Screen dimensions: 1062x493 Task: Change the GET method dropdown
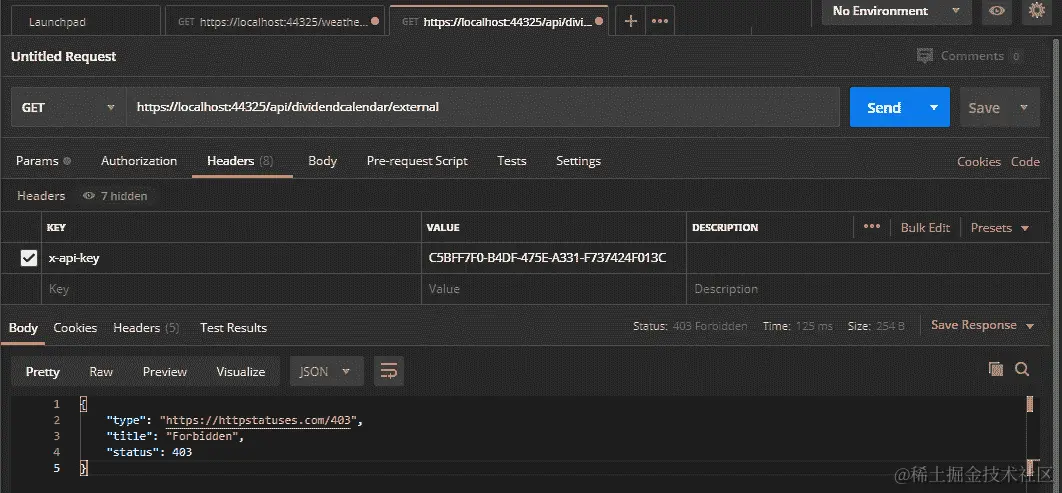pyautogui.click(x=68, y=108)
